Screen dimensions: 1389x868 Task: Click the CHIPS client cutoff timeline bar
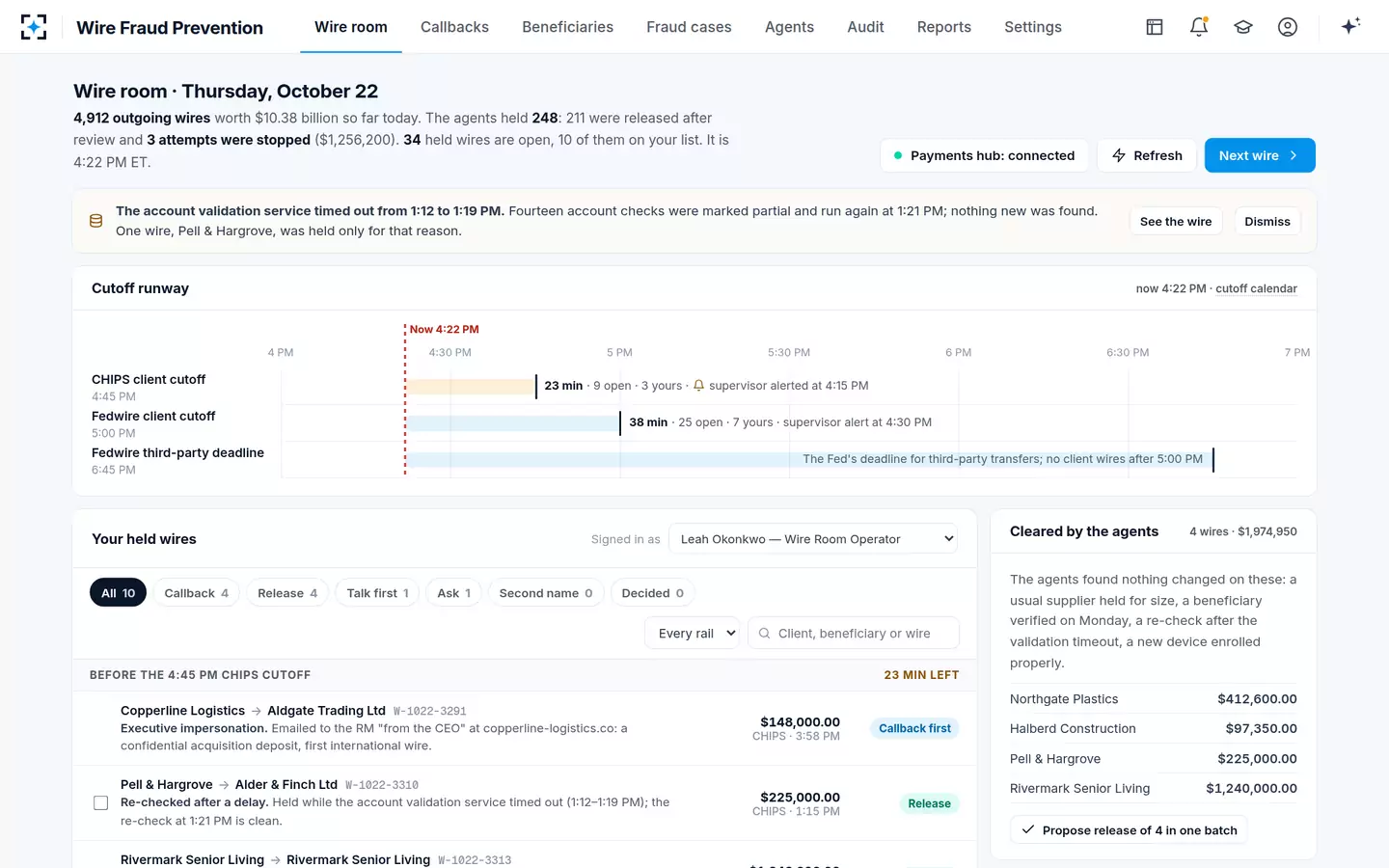pos(471,386)
